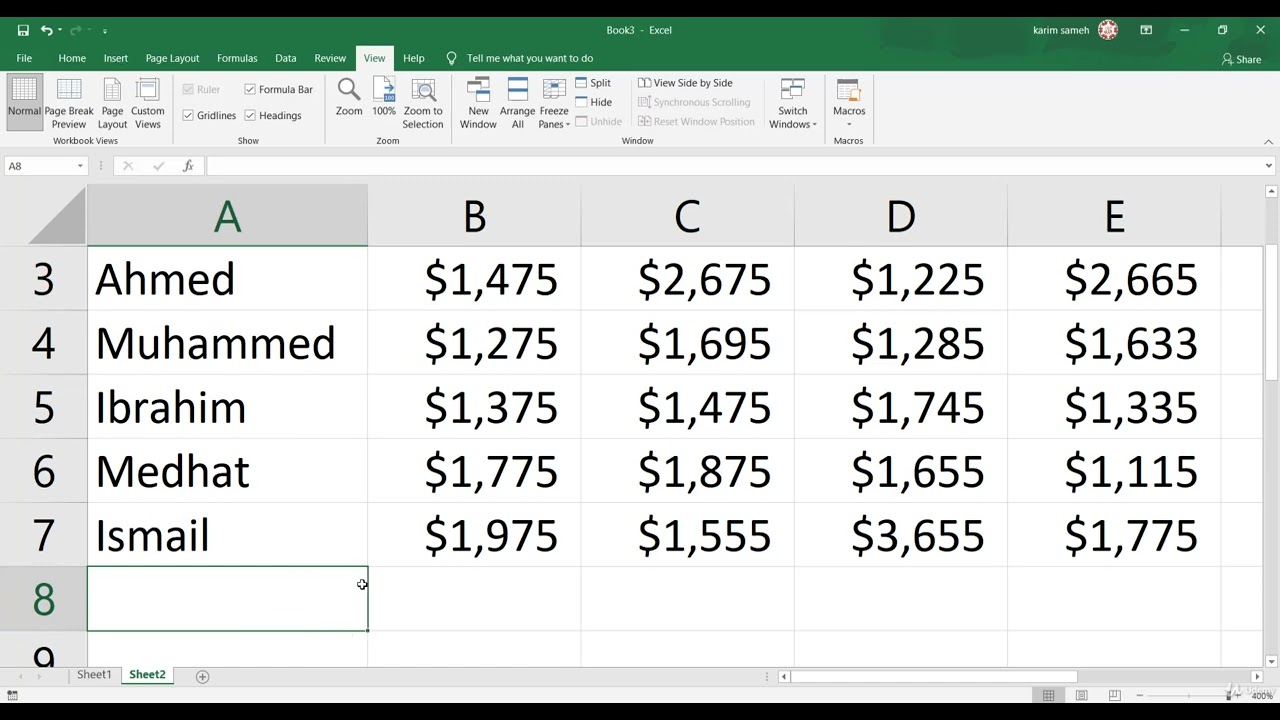Click the vertical scrollbar down arrow
Image resolution: width=1280 pixels, height=720 pixels.
(1271, 661)
